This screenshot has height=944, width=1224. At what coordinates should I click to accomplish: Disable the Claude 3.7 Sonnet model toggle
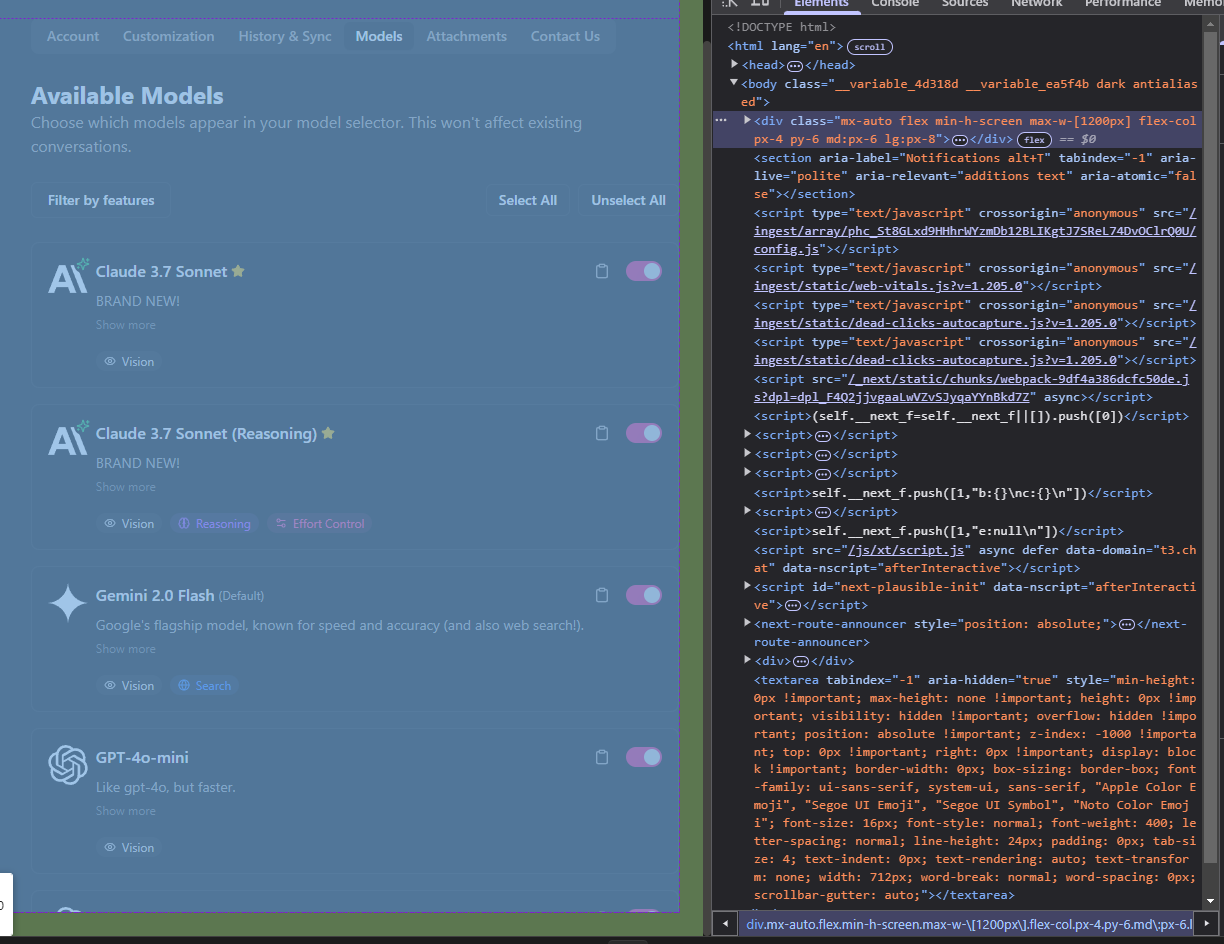[643, 271]
